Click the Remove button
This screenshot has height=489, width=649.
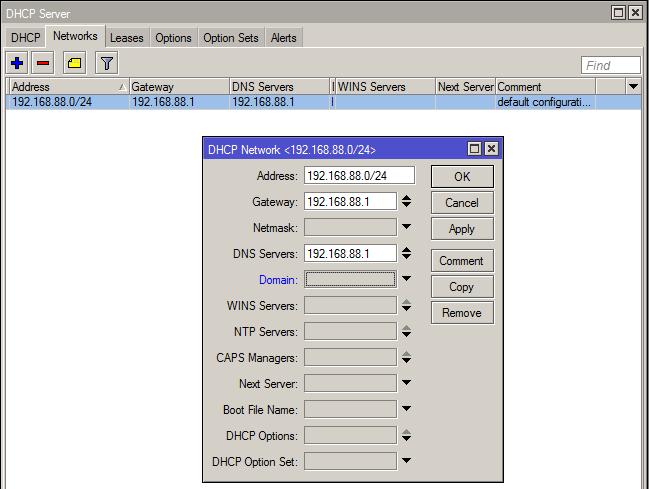coord(462,313)
